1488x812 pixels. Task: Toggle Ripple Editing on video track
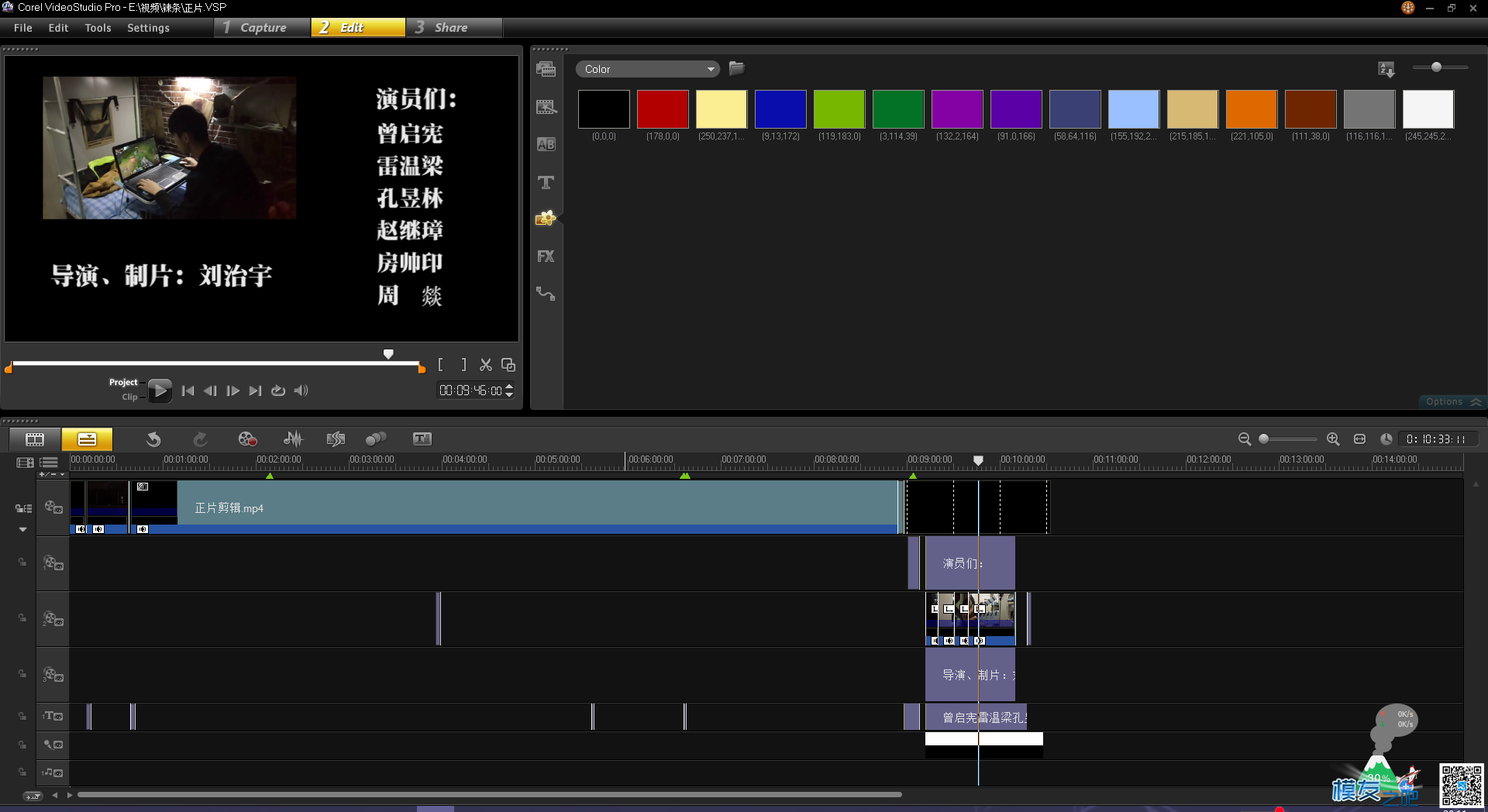click(23, 508)
